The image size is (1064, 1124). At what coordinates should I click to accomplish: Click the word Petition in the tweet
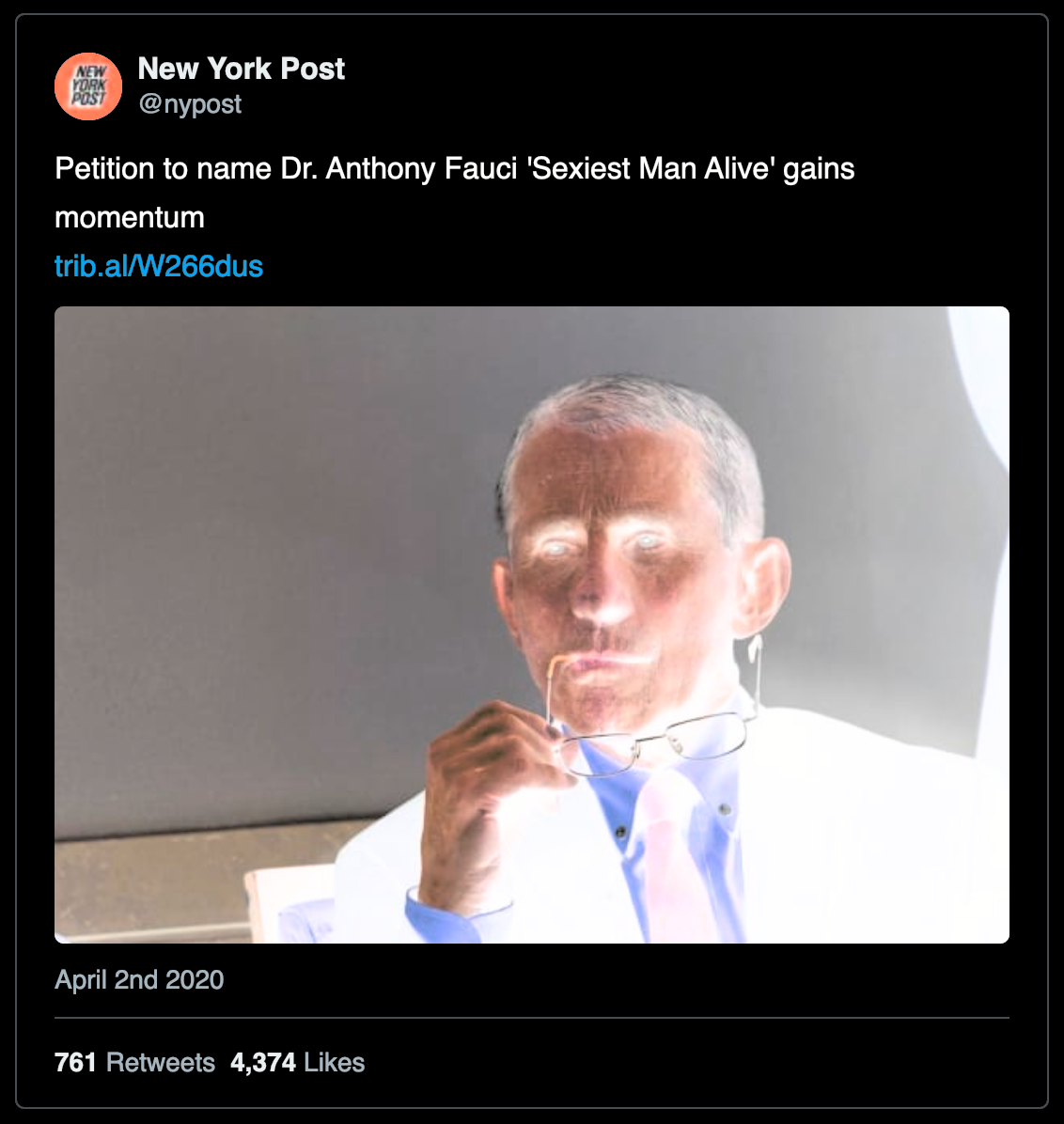(106, 168)
